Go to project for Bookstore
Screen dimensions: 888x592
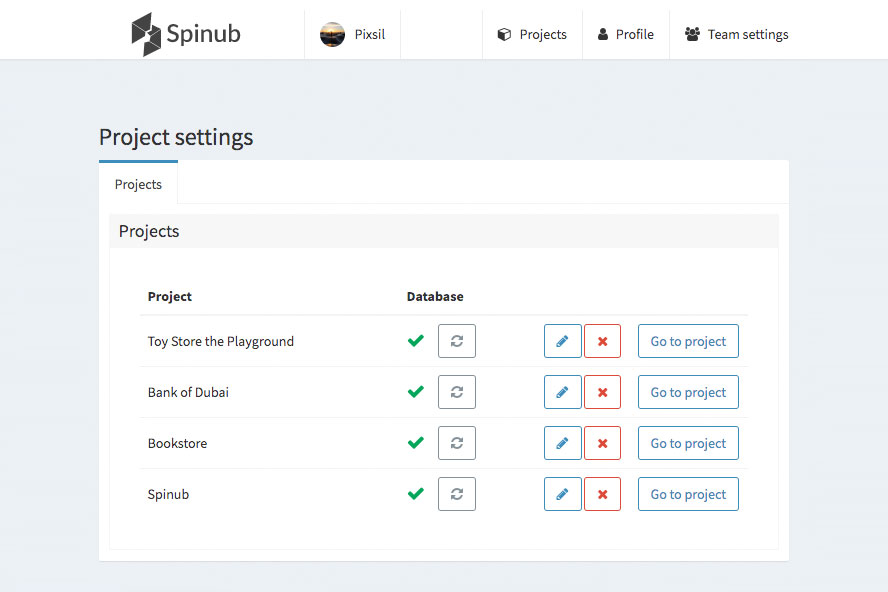coord(688,443)
